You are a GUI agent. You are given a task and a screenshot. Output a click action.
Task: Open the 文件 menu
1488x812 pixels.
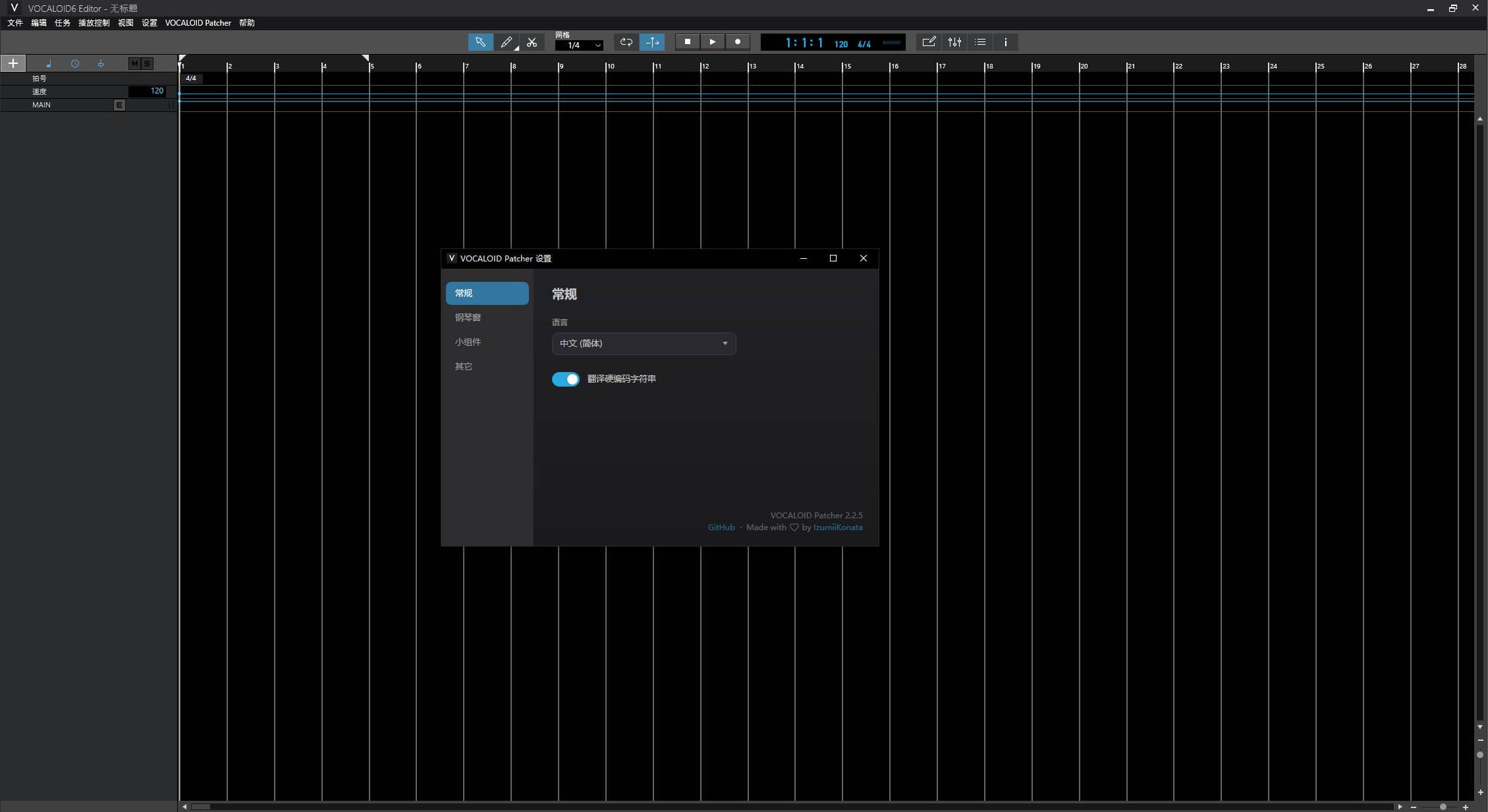click(x=15, y=23)
